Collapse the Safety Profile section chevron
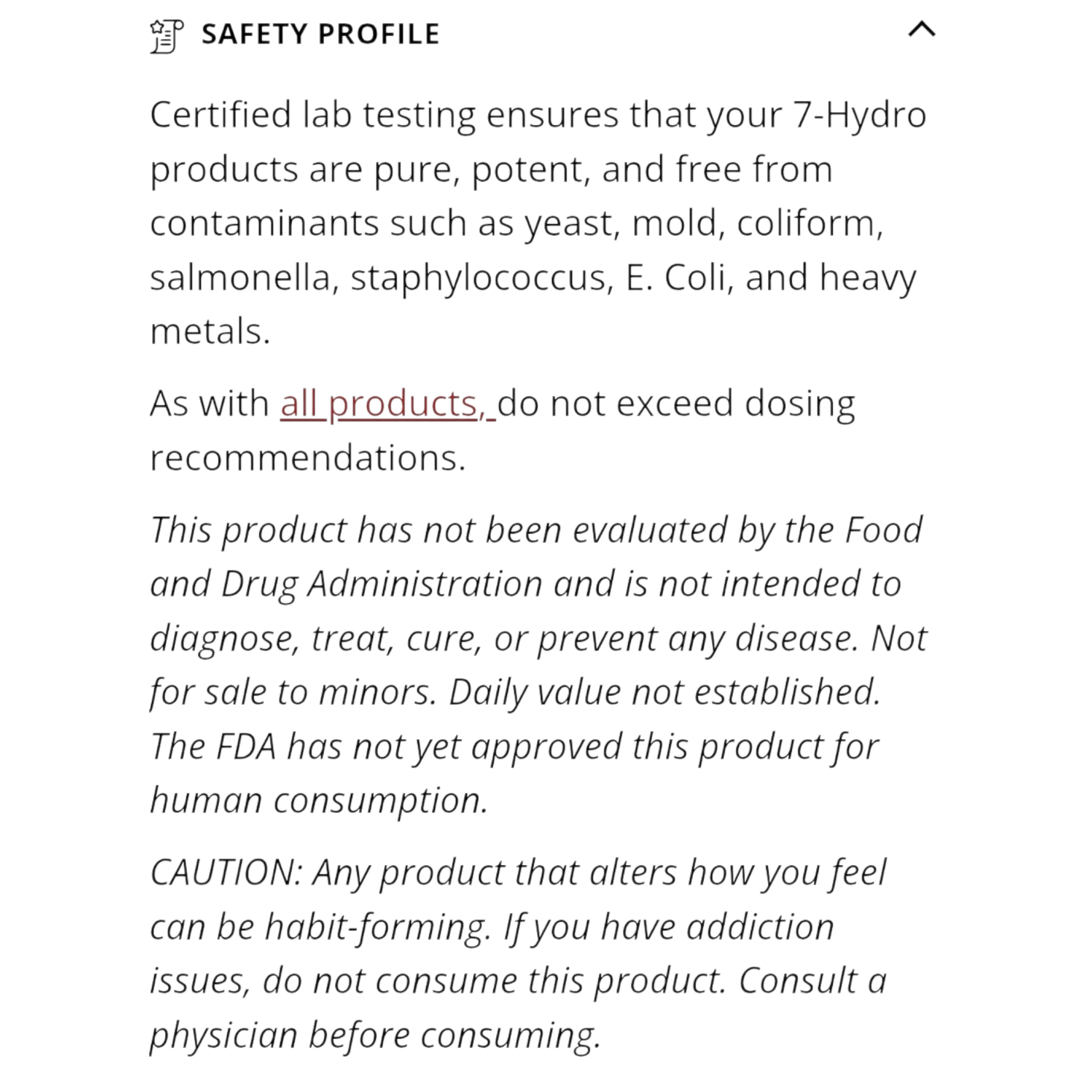 pos(921,29)
